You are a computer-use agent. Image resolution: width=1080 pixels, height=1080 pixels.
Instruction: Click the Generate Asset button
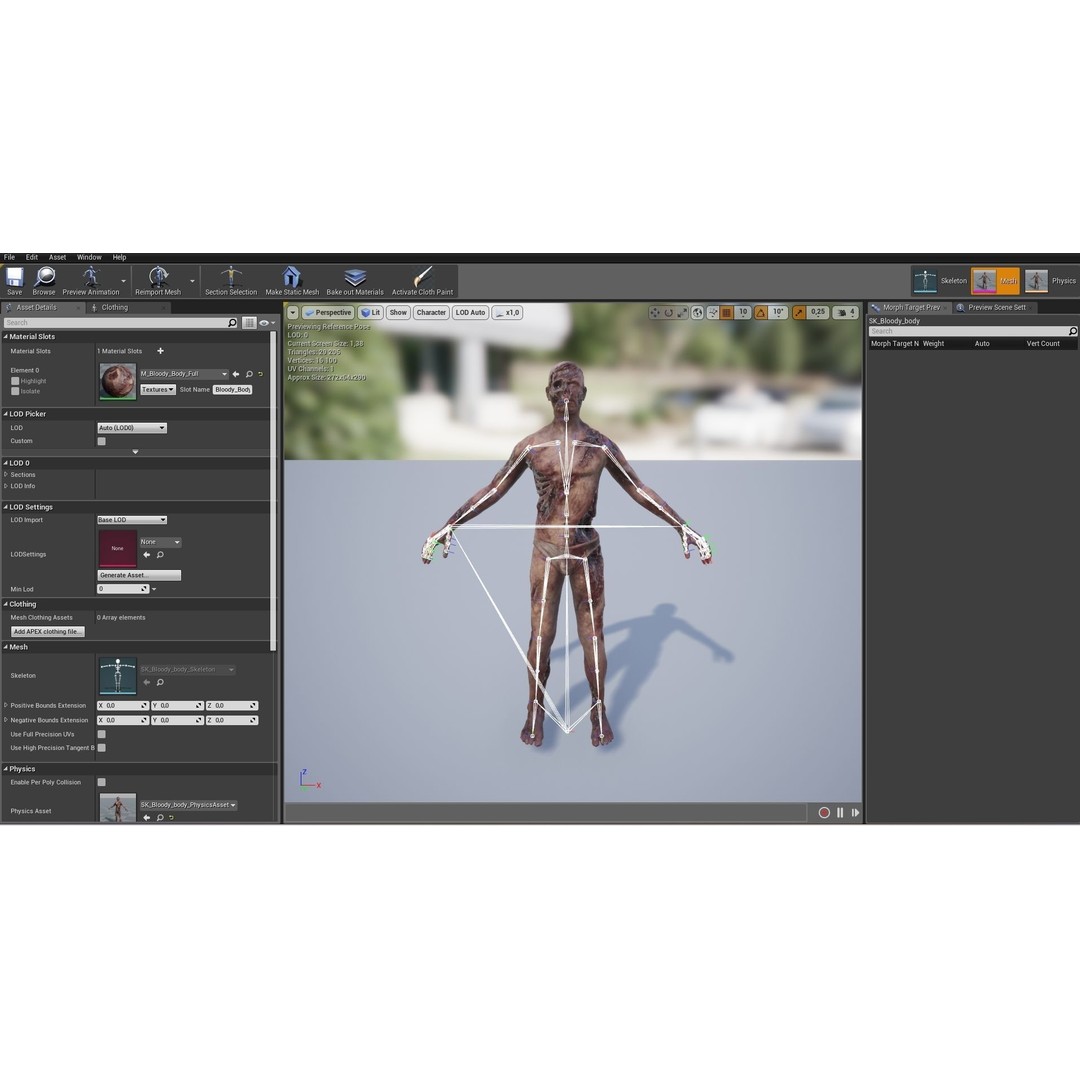coord(138,574)
